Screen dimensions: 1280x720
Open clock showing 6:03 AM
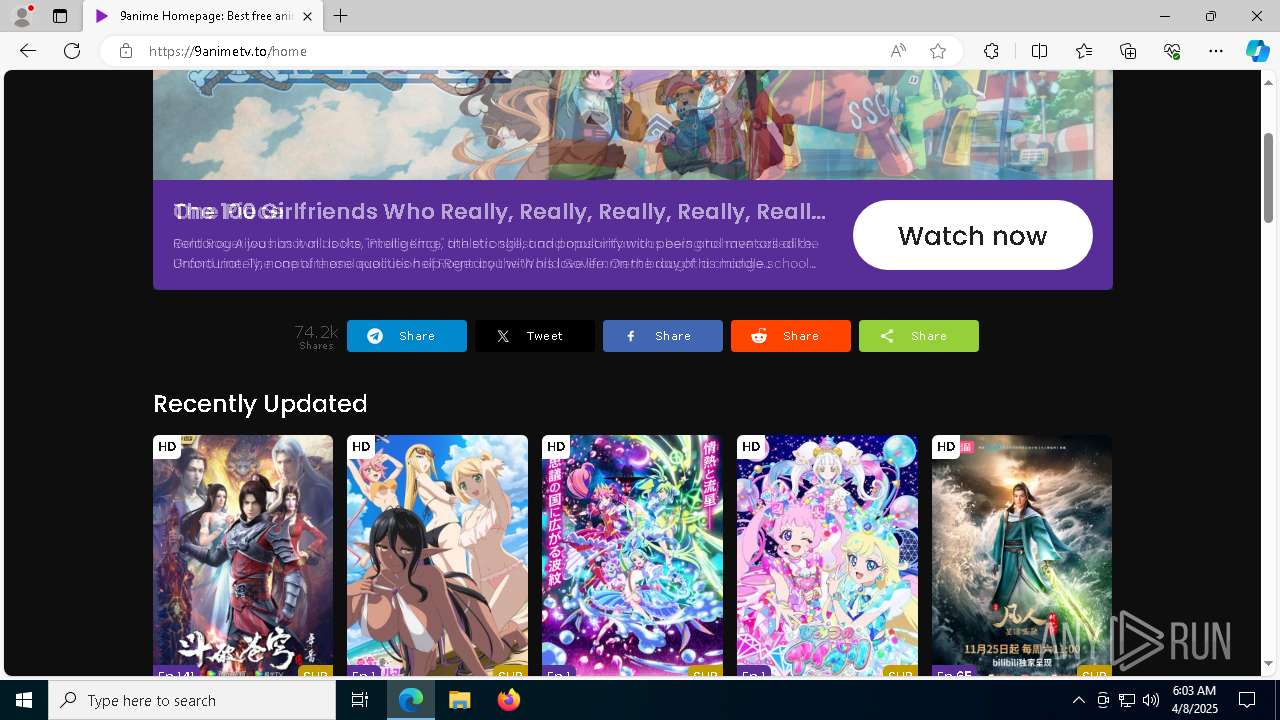point(1194,700)
